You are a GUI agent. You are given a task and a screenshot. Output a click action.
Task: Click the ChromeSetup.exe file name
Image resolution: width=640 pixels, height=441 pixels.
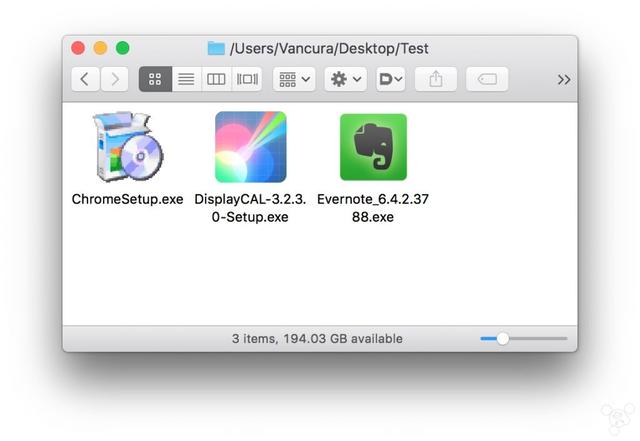click(127, 199)
